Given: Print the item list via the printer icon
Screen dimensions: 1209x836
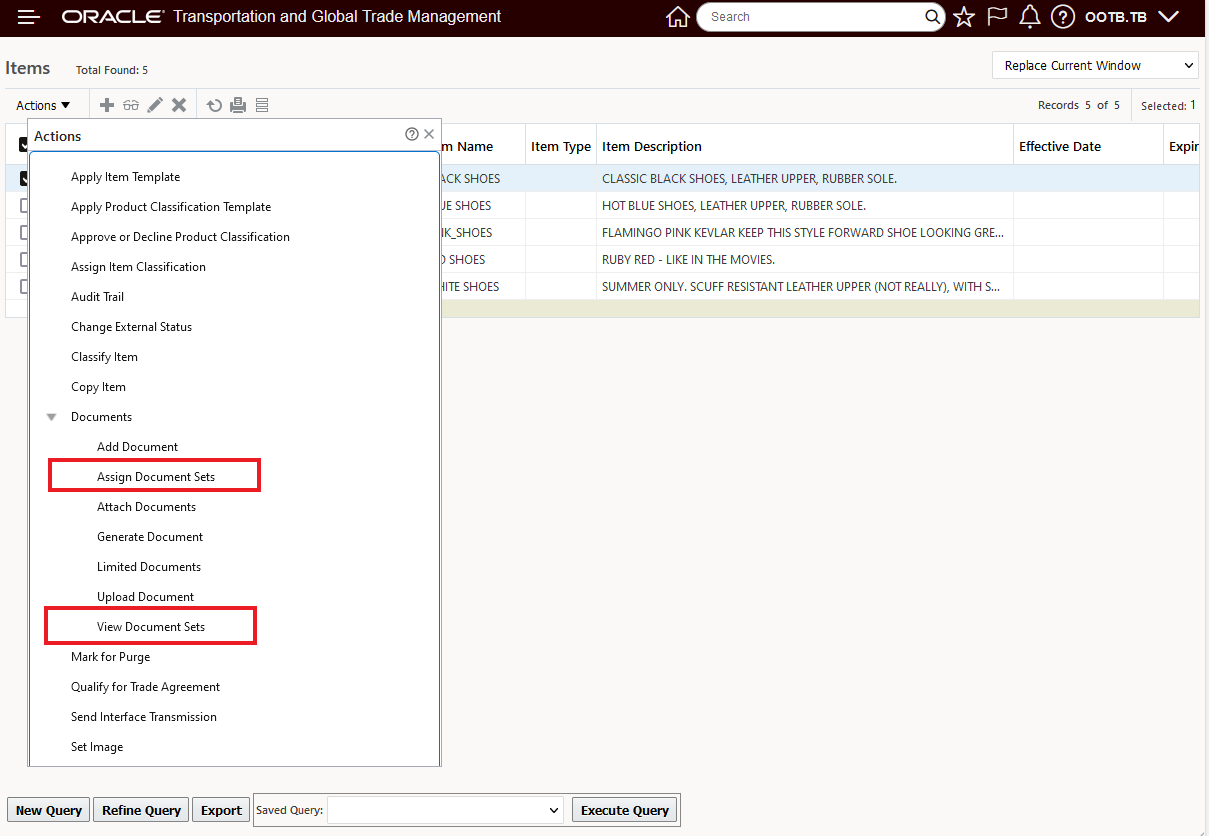Looking at the screenshot, I should [238, 104].
